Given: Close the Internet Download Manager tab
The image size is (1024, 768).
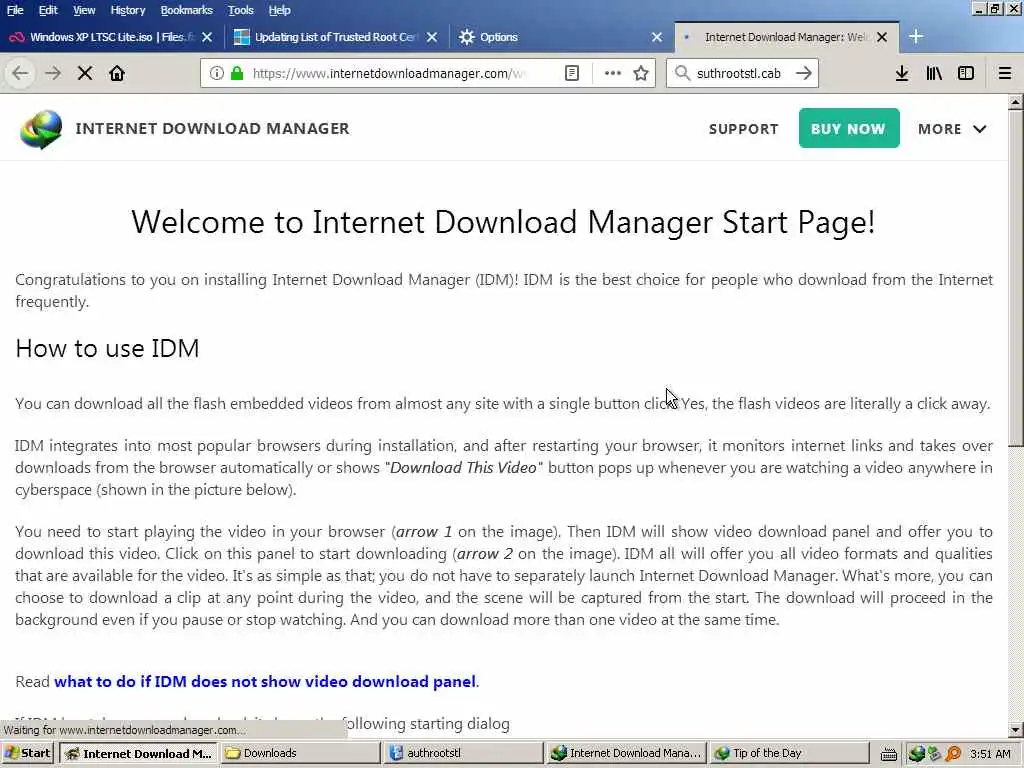Looking at the screenshot, I should [882, 37].
